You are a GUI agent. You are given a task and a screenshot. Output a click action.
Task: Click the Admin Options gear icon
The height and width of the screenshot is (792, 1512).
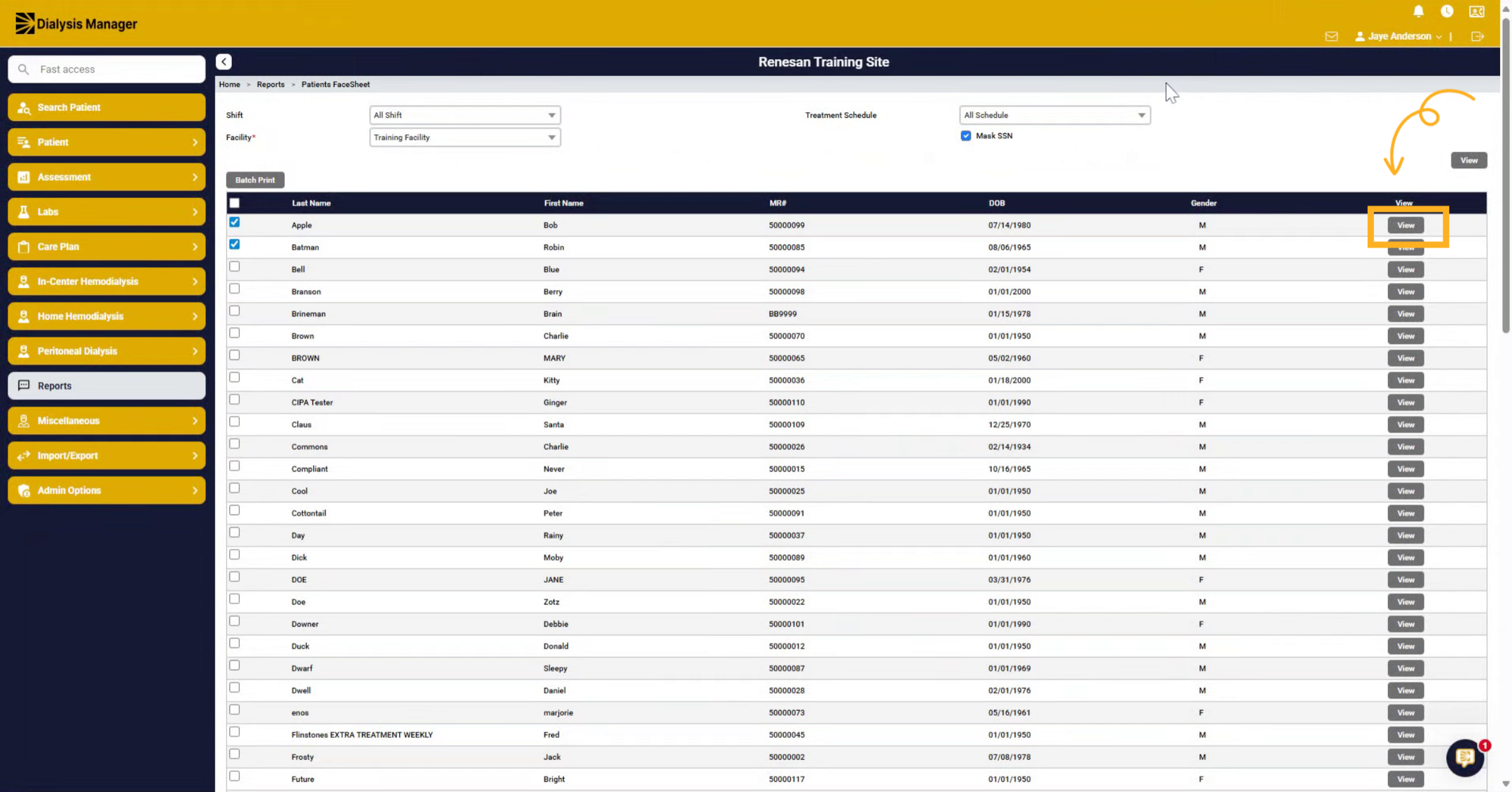click(24, 491)
